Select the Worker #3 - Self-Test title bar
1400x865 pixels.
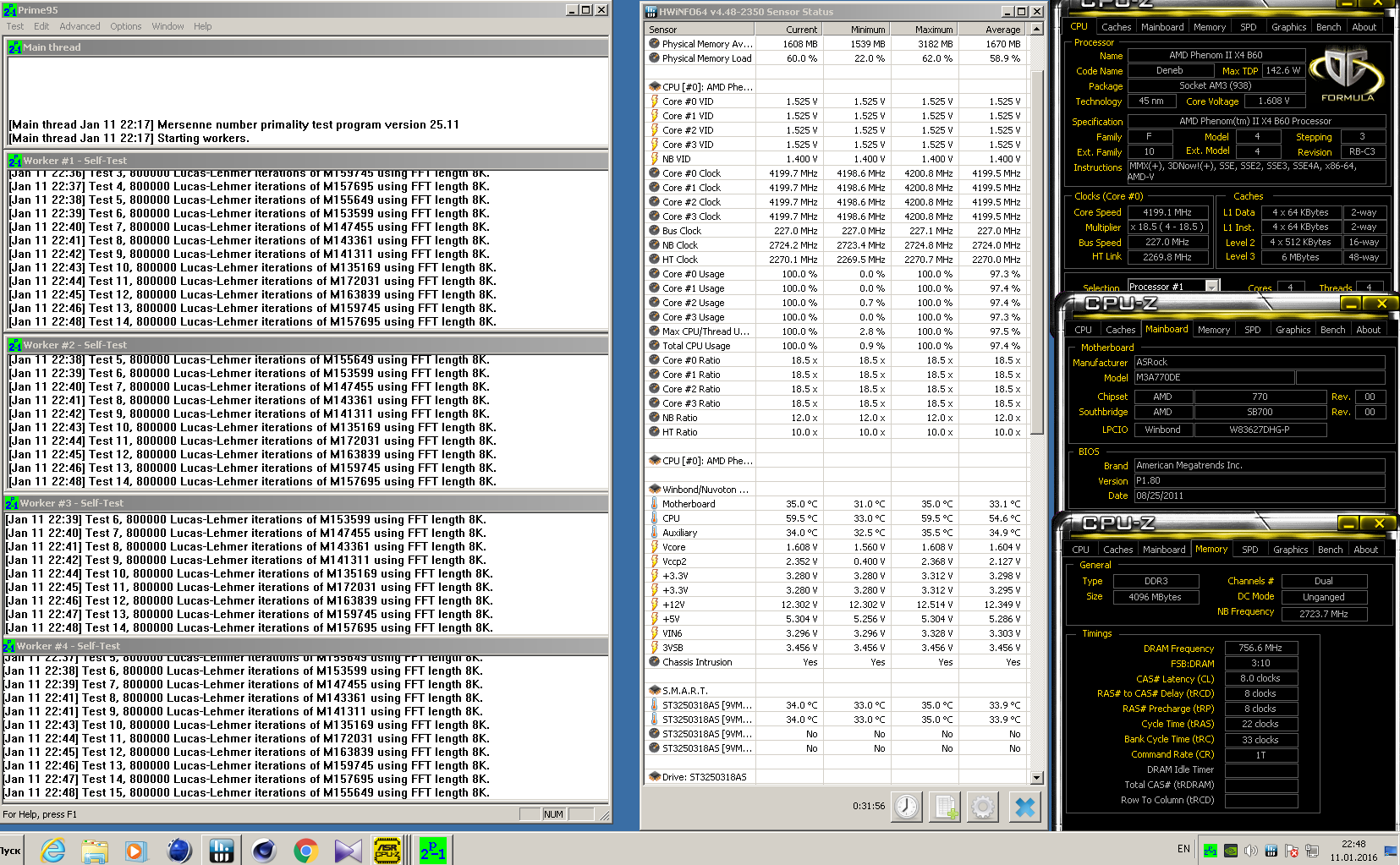pos(305,503)
